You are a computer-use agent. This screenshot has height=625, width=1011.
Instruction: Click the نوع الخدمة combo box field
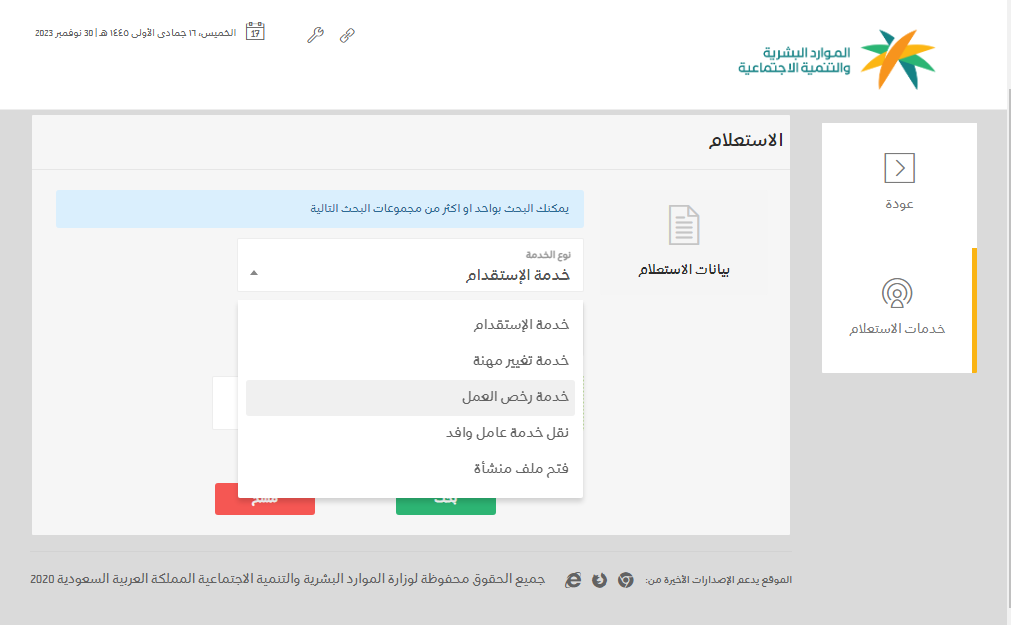coord(410,266)
